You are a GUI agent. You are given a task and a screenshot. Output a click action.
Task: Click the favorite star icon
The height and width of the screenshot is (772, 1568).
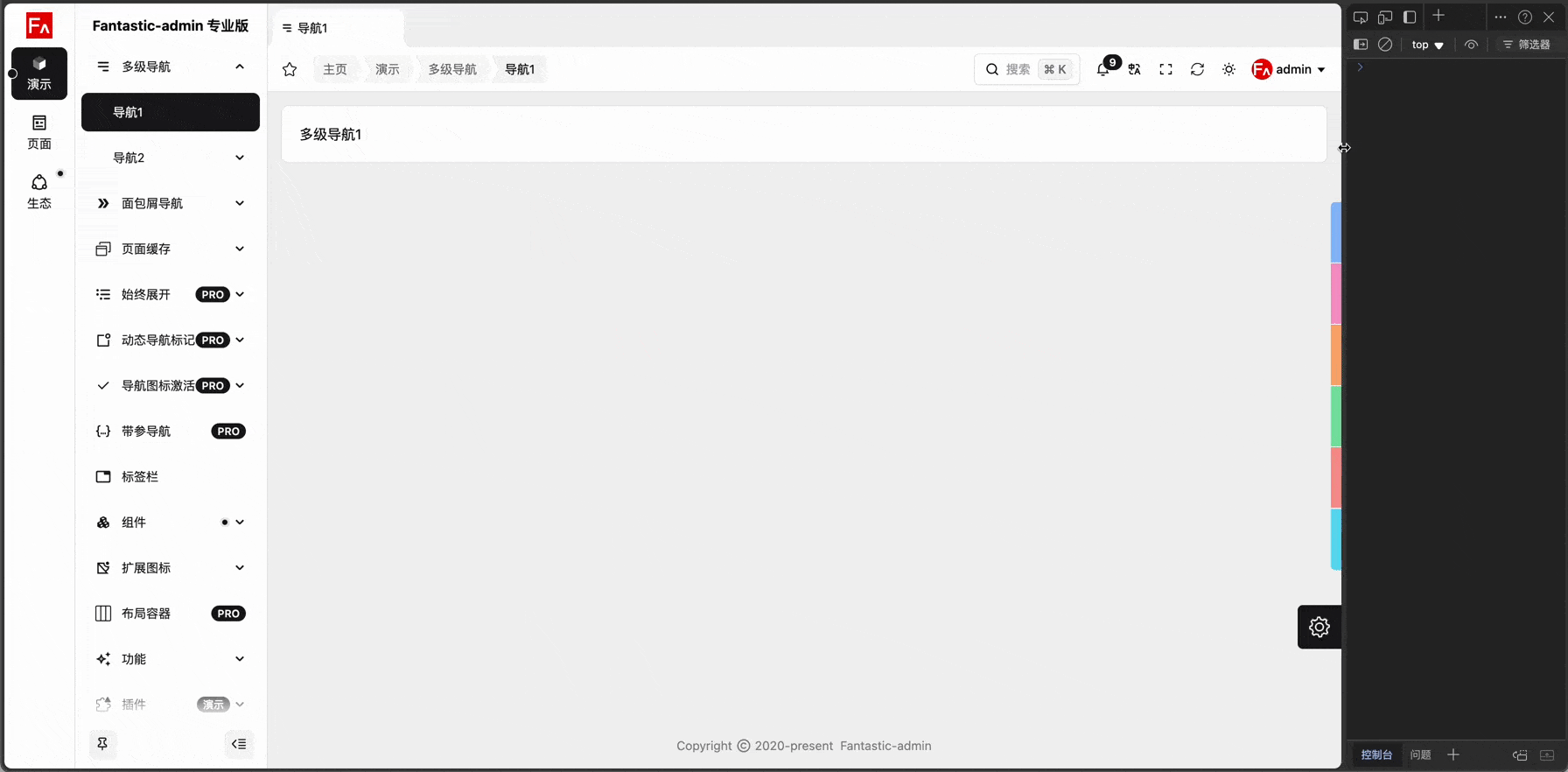click(290, 69)
